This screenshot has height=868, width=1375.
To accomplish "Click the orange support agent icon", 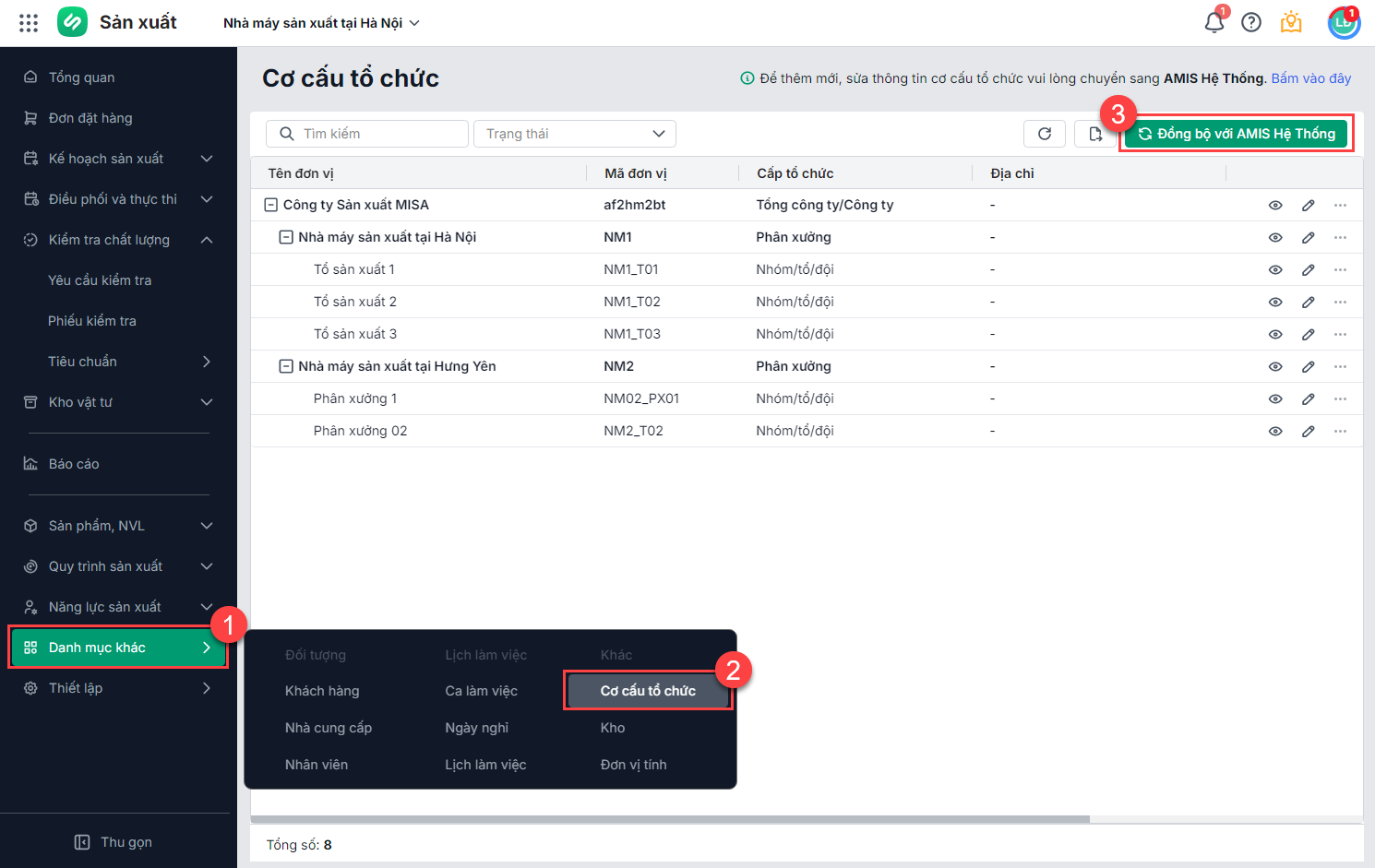I will 1291,22.
